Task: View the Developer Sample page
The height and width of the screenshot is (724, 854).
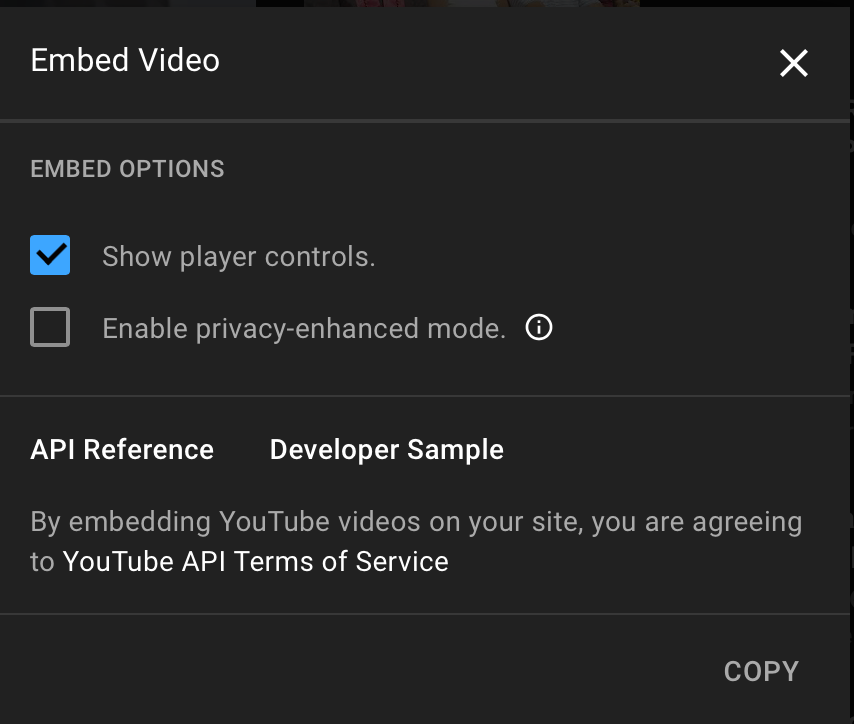Action: point(386,450)
